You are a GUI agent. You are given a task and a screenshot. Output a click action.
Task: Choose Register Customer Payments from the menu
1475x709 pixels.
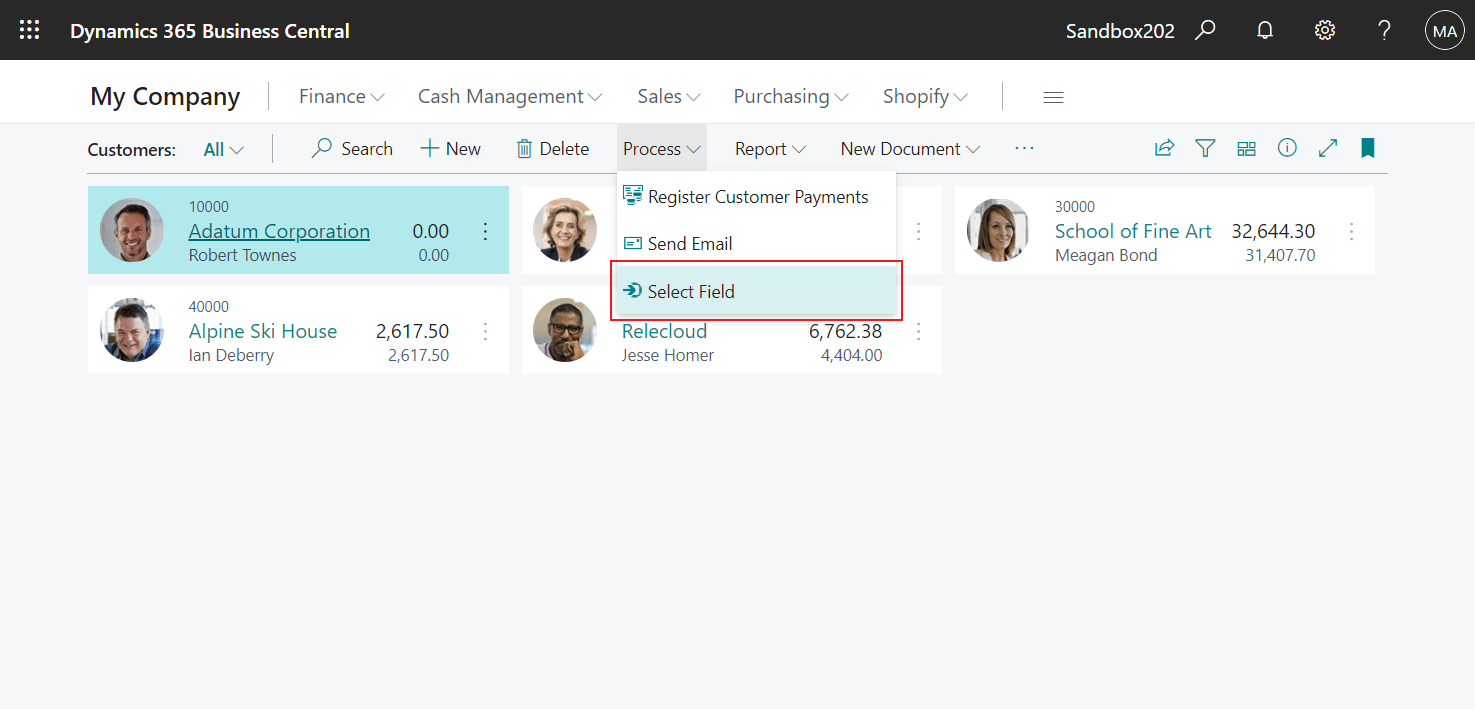pos(758,196)
